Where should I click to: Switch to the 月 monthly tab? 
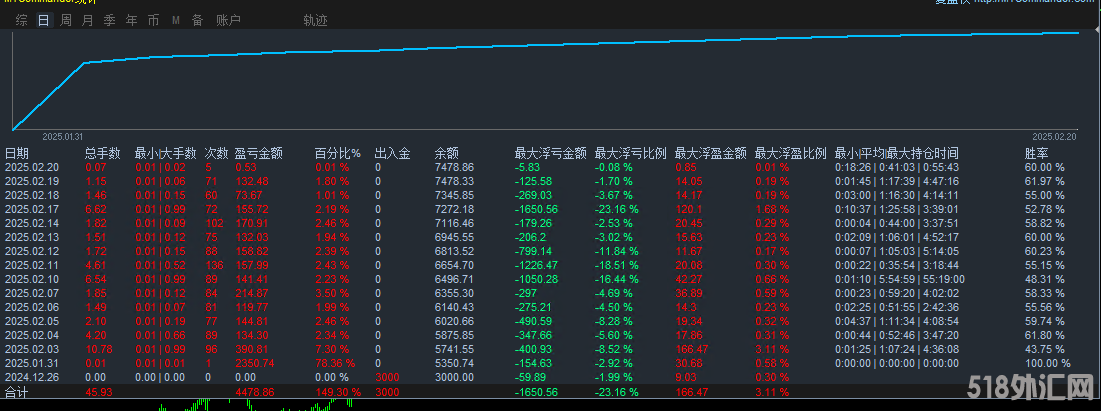click(x=87, y=21)
